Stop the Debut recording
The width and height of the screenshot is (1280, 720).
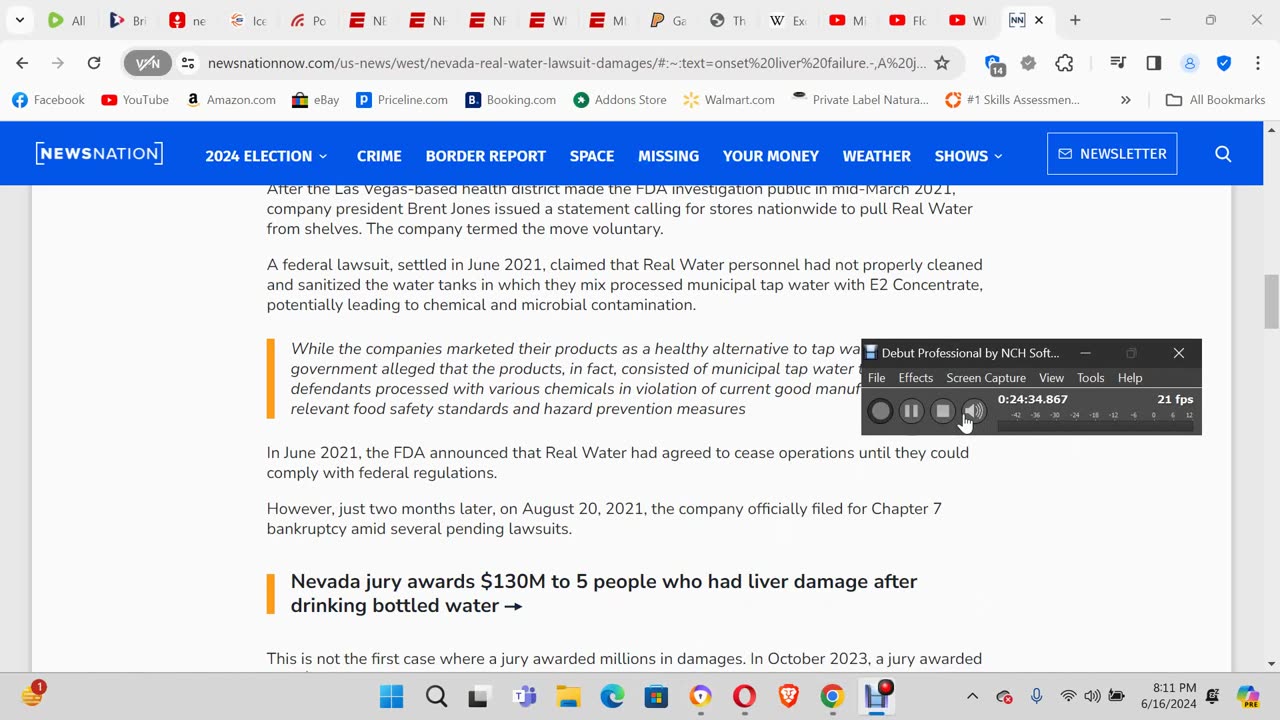pos(943,411)
